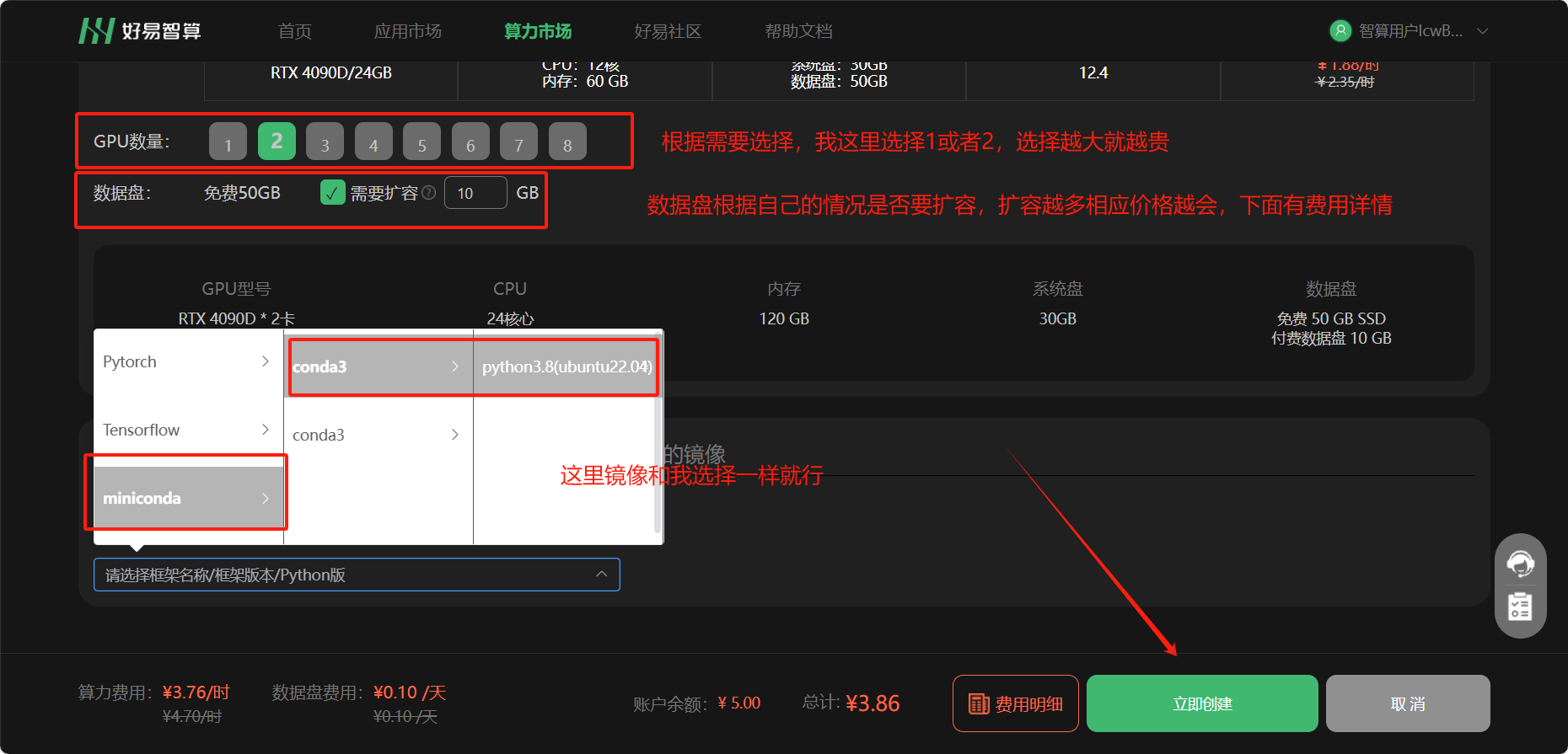Open the checklist icon in side widget
1568x754 pixels.
click(x=1520, y=607)
